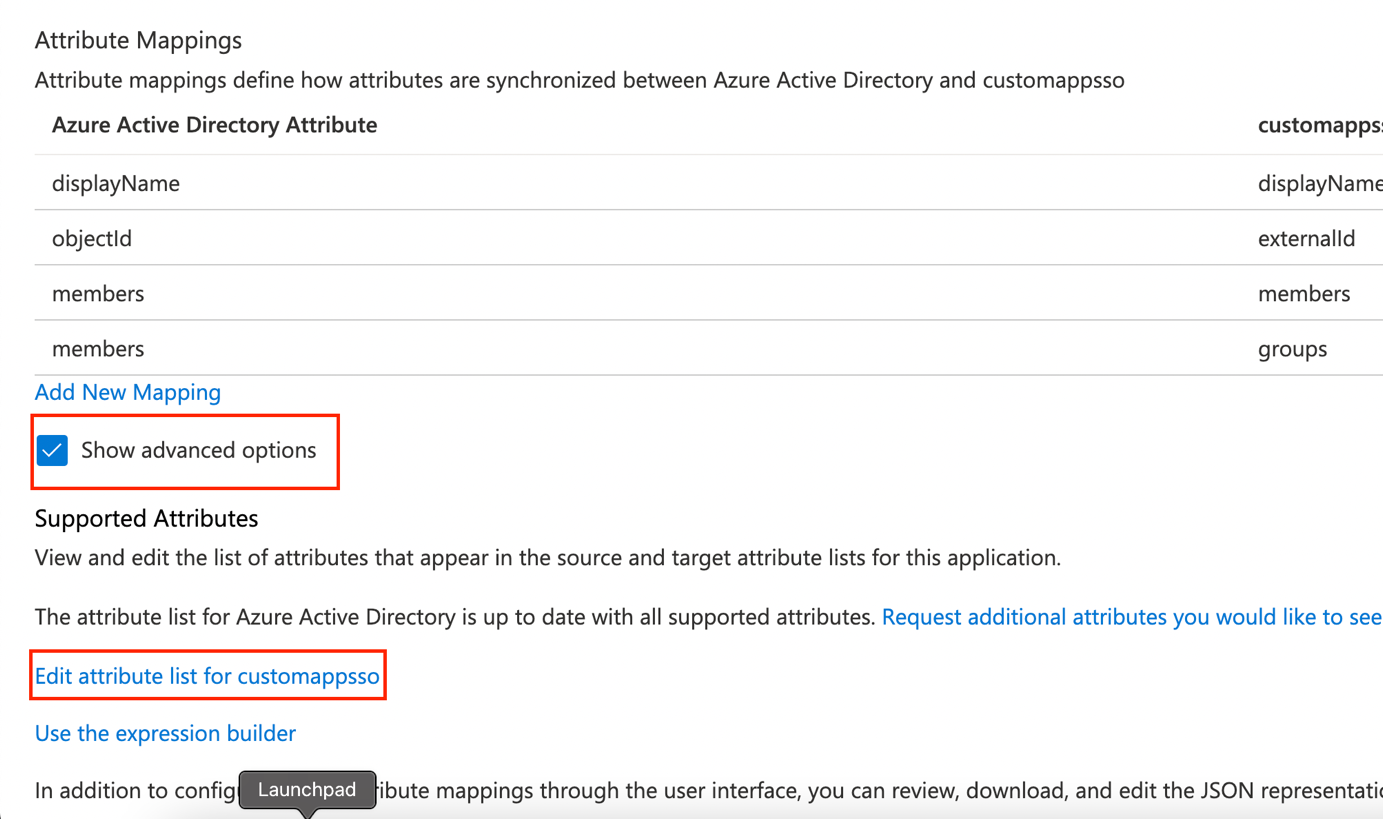Click source members in the groups mapping row
Image resolution: width=1383 pixels, height=819 pixels.
click(x=98, y=349)
